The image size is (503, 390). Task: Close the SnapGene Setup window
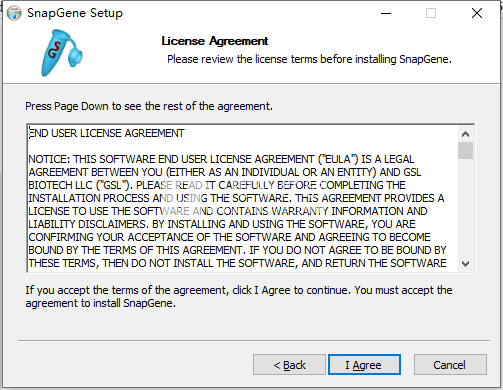[477, 13]
